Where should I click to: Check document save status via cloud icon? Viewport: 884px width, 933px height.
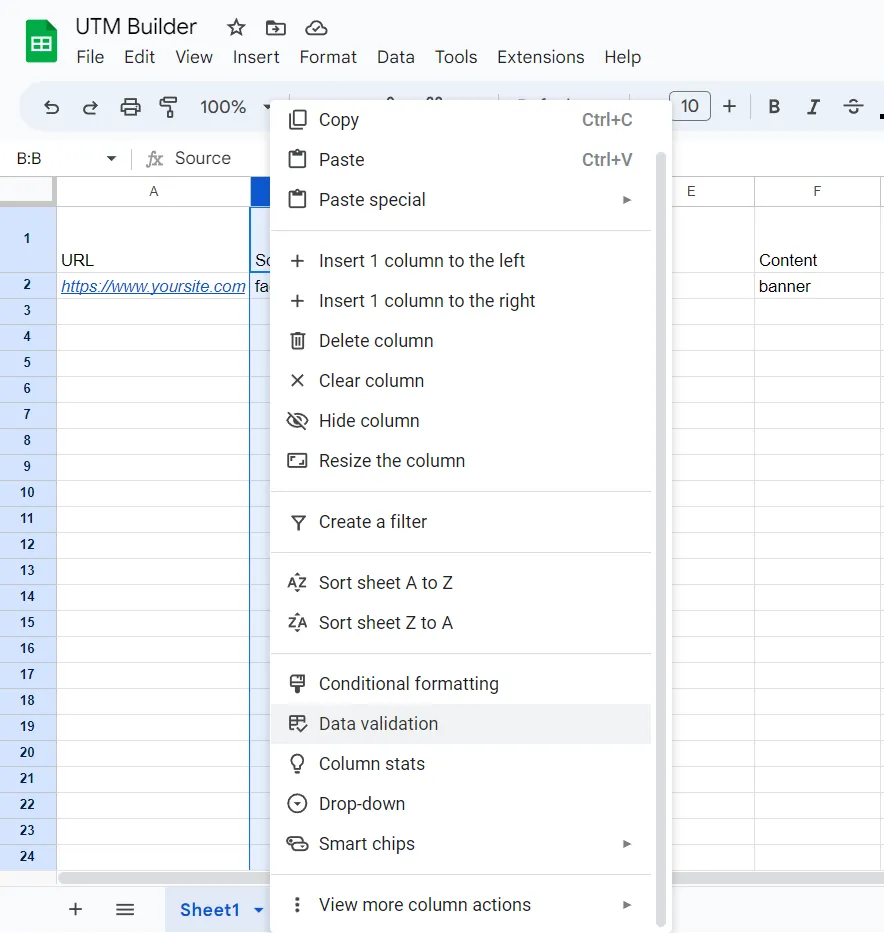tap(316, 28)
